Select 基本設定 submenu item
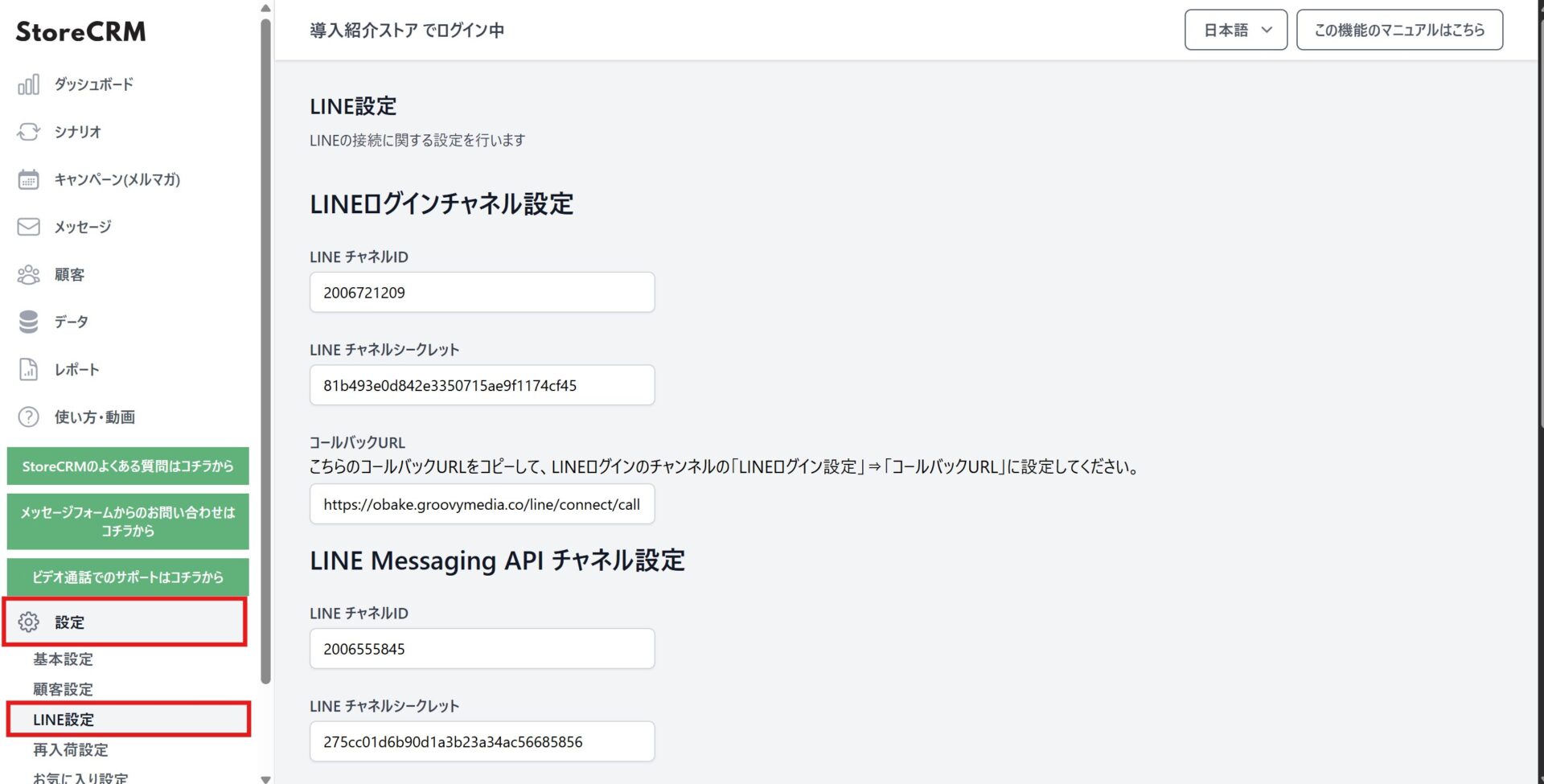The image size is (1544, 784). (x=63, y=659)
